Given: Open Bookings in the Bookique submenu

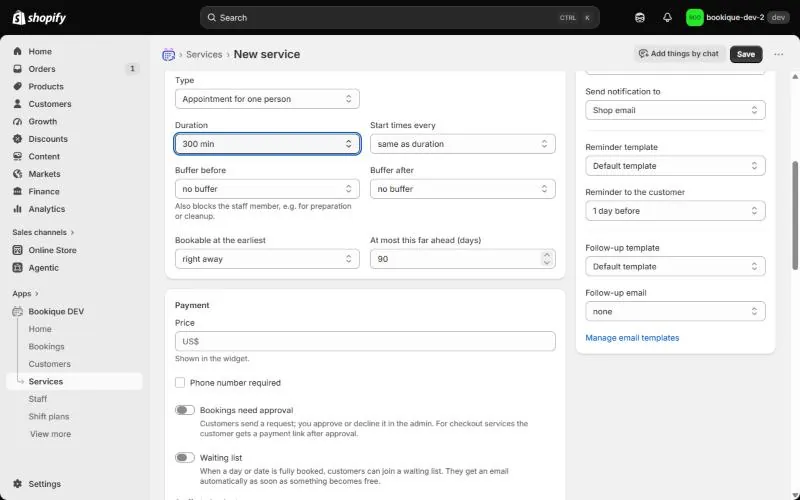Looking at the screenshot, I should pos(46,346).
